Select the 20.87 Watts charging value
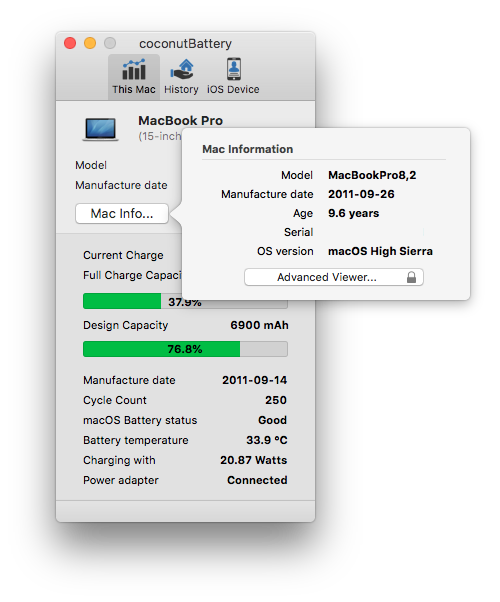The width and height of the screenshot is (500, 602). tap(253, 460)
